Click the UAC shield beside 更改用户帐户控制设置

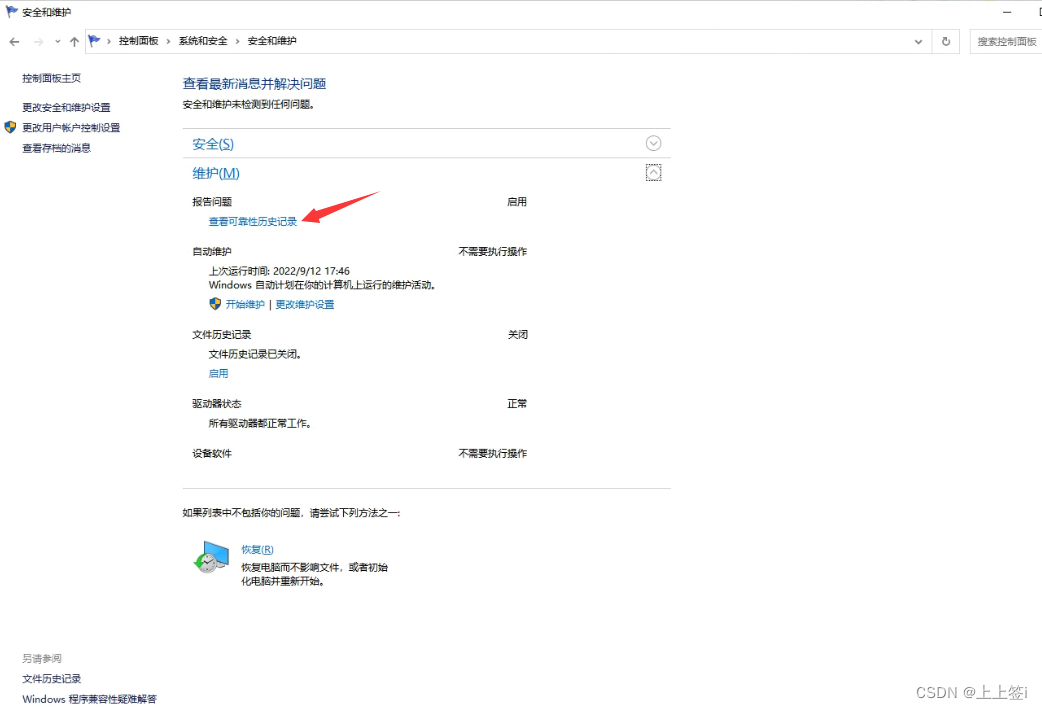[x=10, y=127]
